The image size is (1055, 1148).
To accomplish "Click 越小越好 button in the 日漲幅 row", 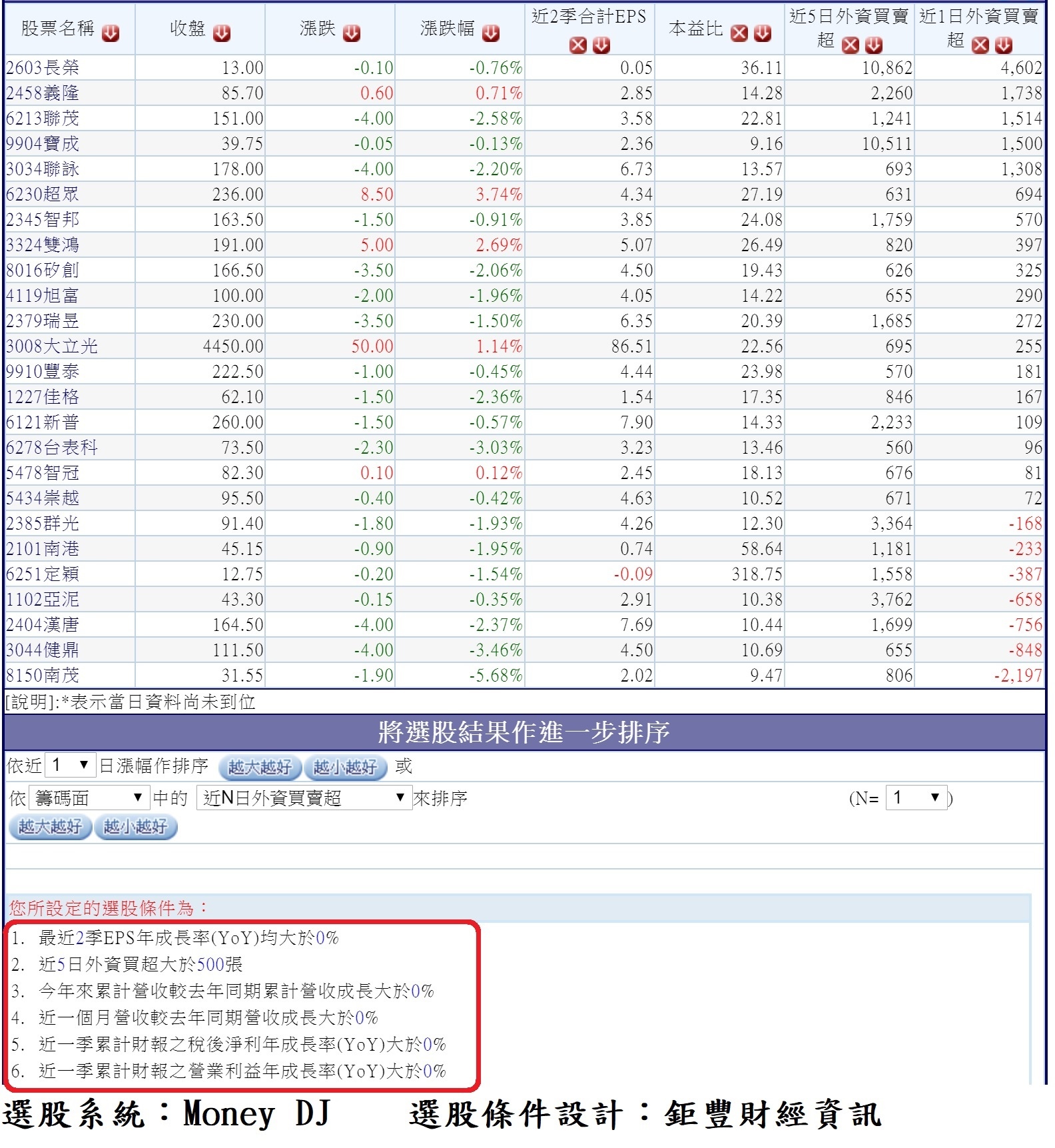I will [x=346, y=768].
